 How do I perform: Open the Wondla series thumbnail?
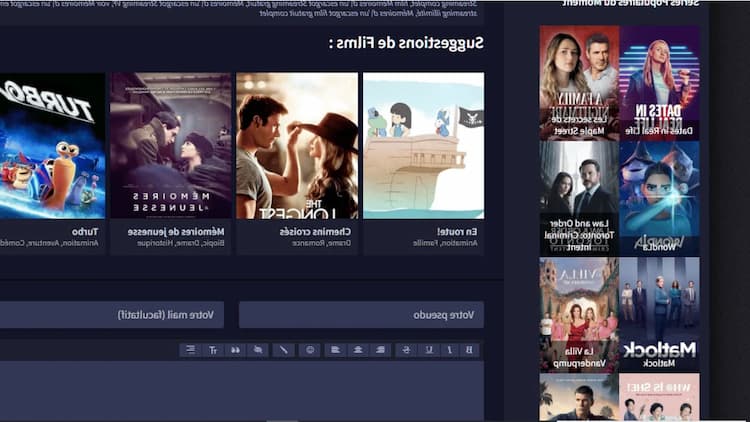click(660, 199)
